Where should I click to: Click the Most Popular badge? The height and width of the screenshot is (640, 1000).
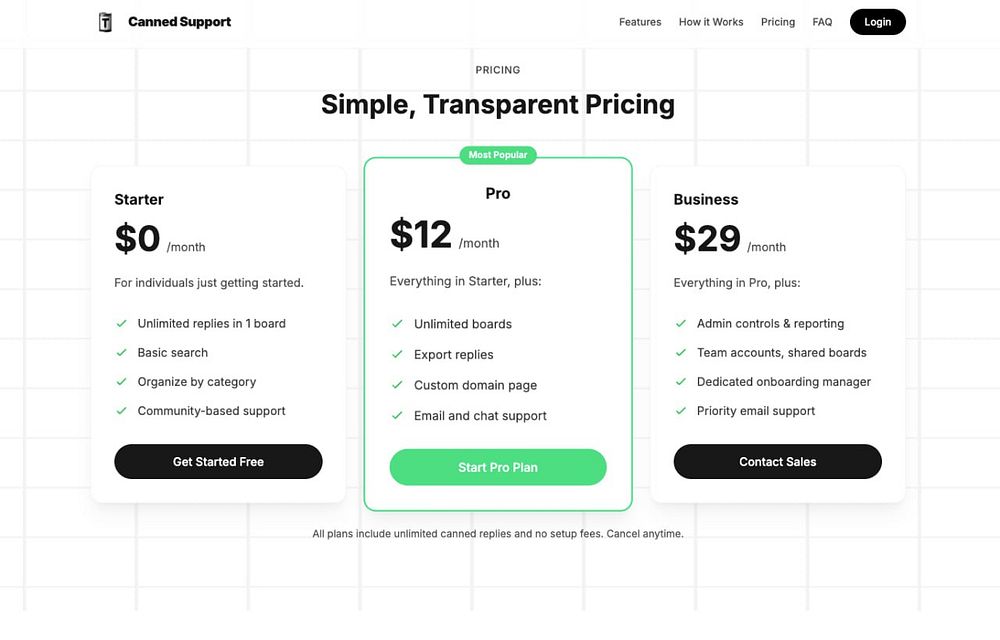(x=498, y=155)
